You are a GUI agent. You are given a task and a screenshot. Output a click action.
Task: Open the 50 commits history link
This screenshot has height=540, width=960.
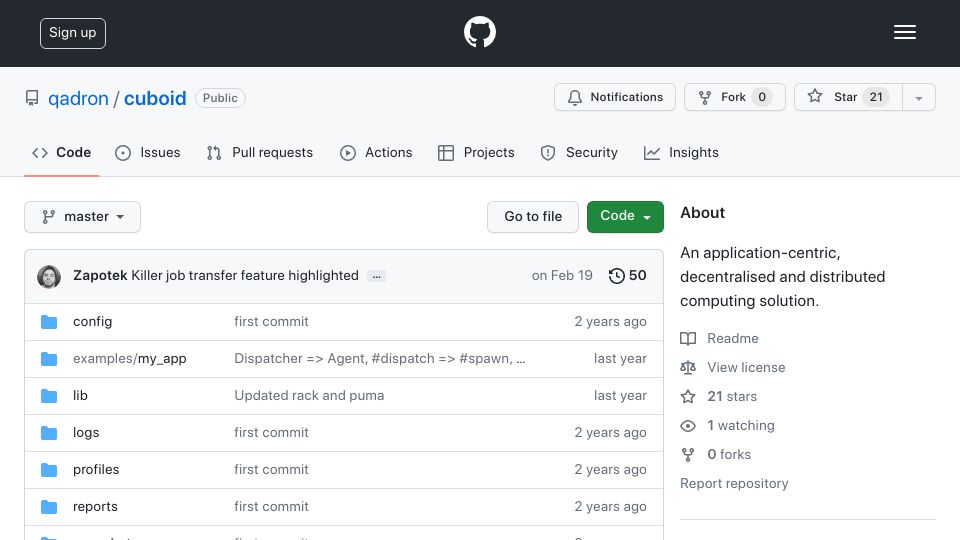pyautogui.click(x=628, y=276)
